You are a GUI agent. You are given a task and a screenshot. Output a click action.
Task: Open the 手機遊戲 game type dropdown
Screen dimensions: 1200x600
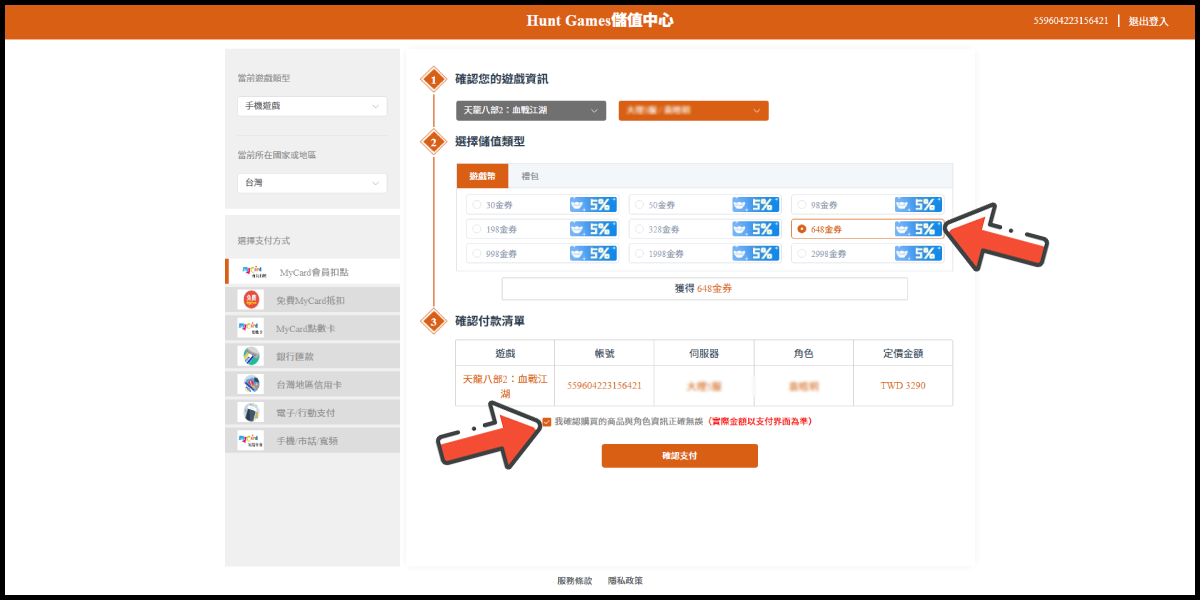(x=312, y=106)
